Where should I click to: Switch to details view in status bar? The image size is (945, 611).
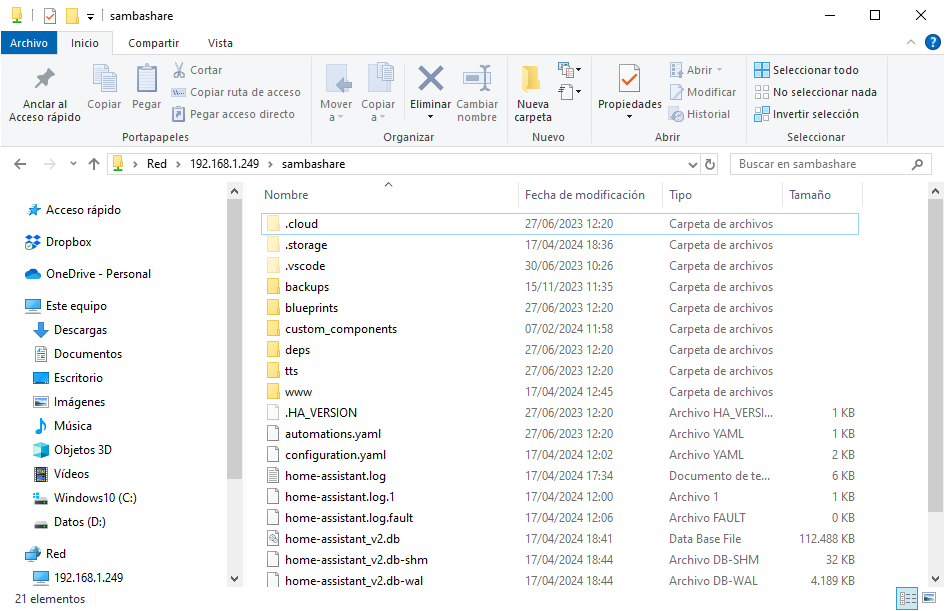coord(907,598)
